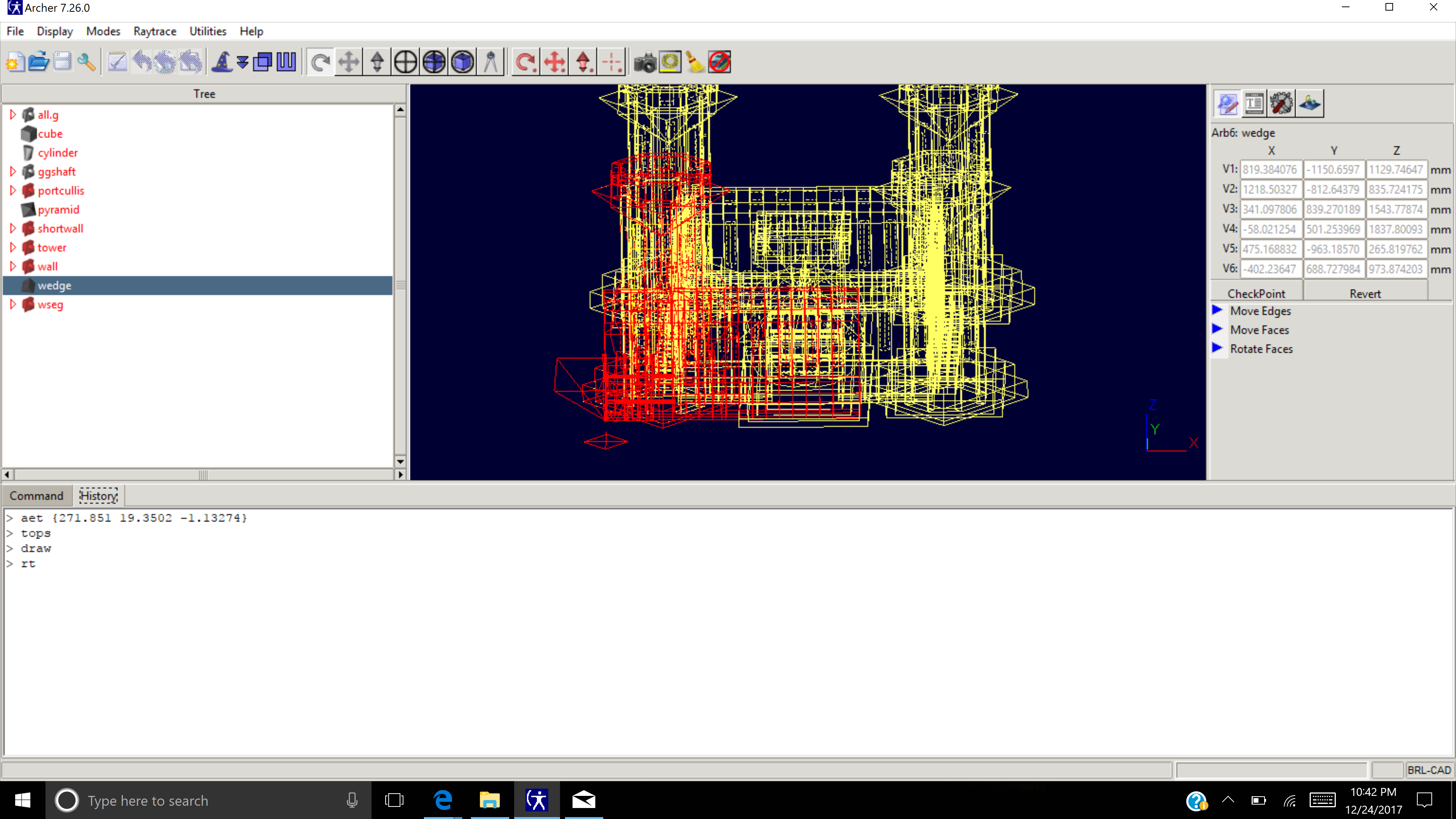This screenshot has width=1456, height=819.
Task: Switch to the History tab
Action: pos(98,496)
